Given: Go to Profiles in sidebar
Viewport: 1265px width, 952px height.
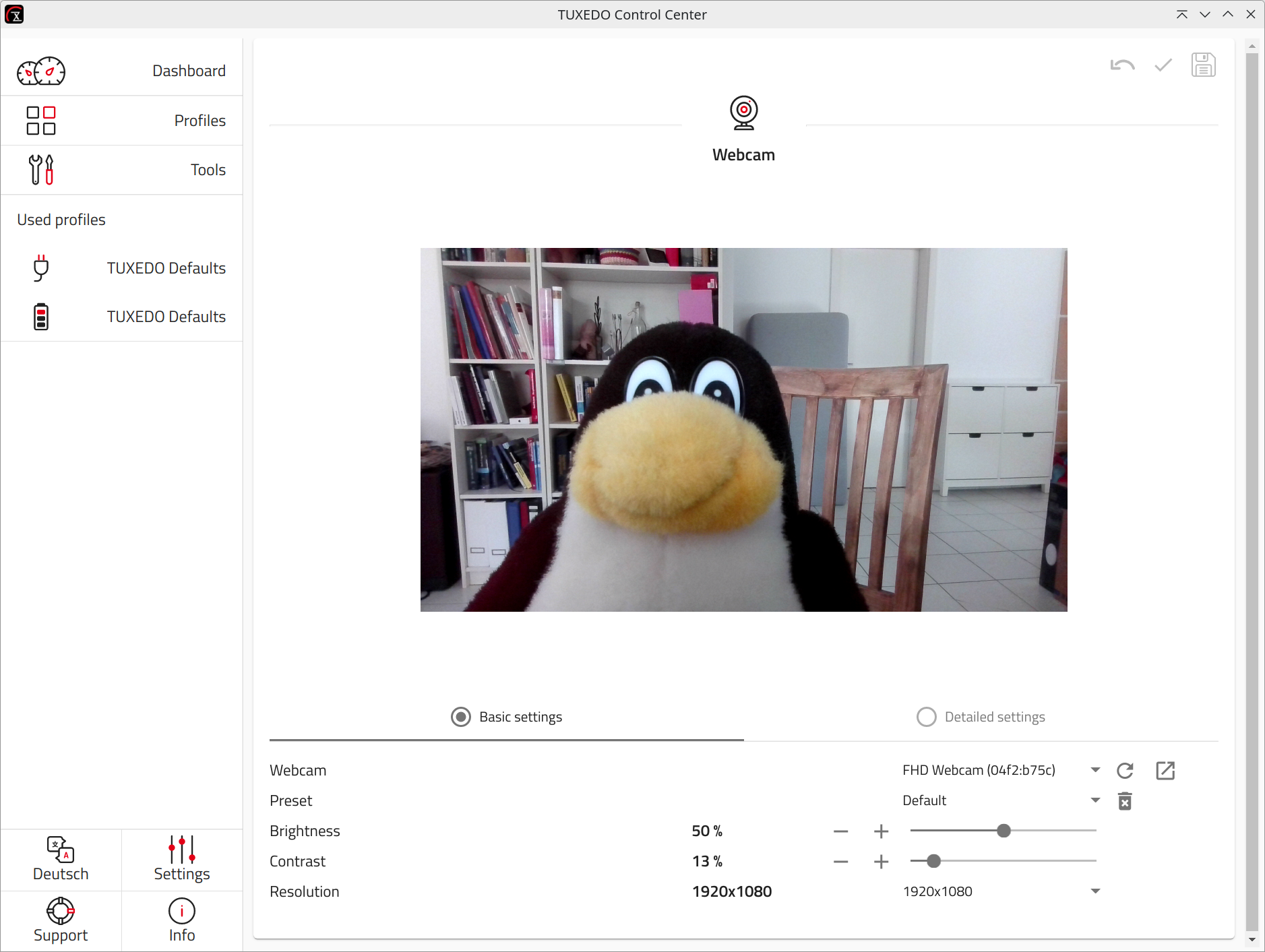Looking at the screenshot, I should (x=121, y=121).
